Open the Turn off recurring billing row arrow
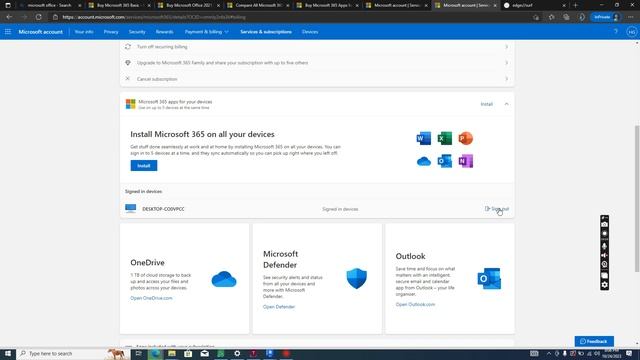Image resolution: width=640 pixels, height=360 pixels. pos(507,47)
